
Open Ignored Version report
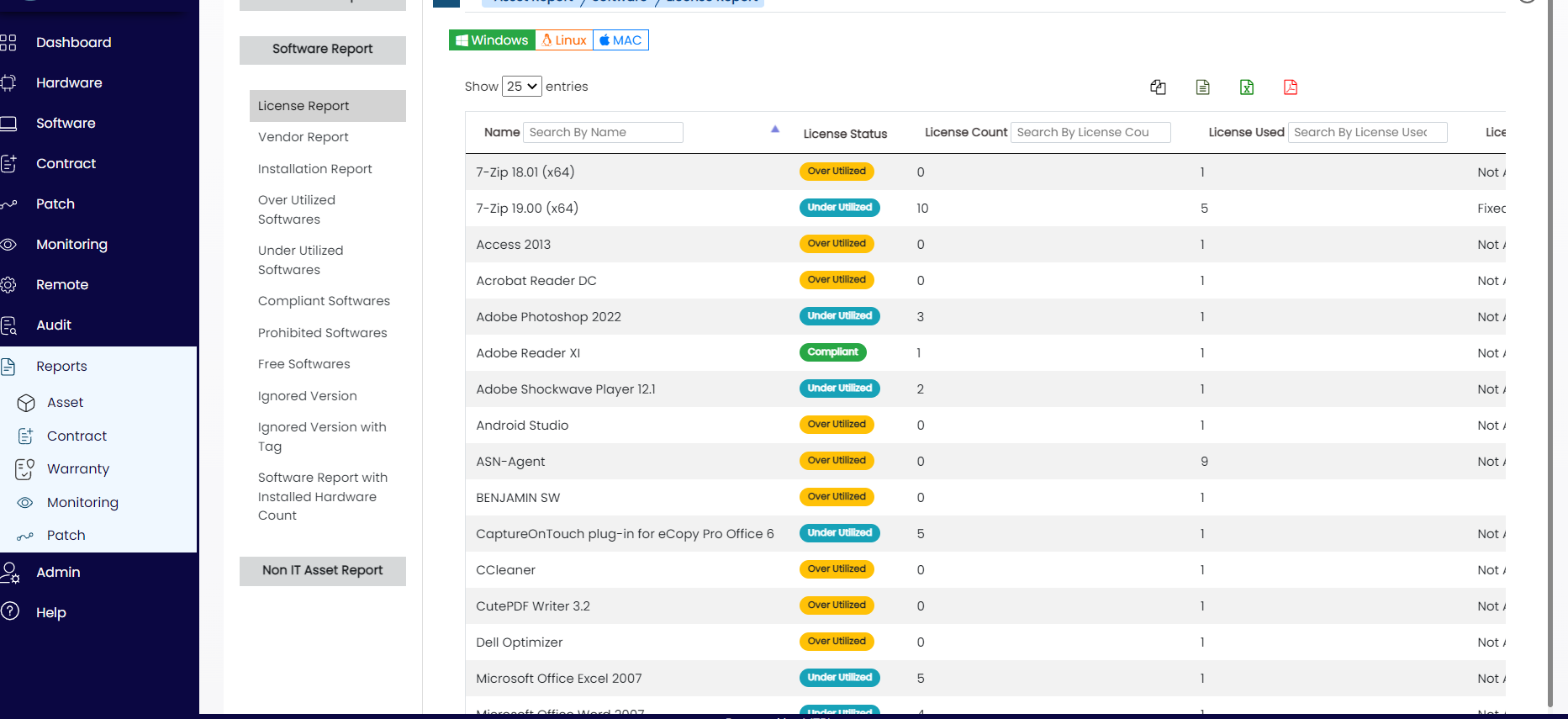tap(308, 396)
